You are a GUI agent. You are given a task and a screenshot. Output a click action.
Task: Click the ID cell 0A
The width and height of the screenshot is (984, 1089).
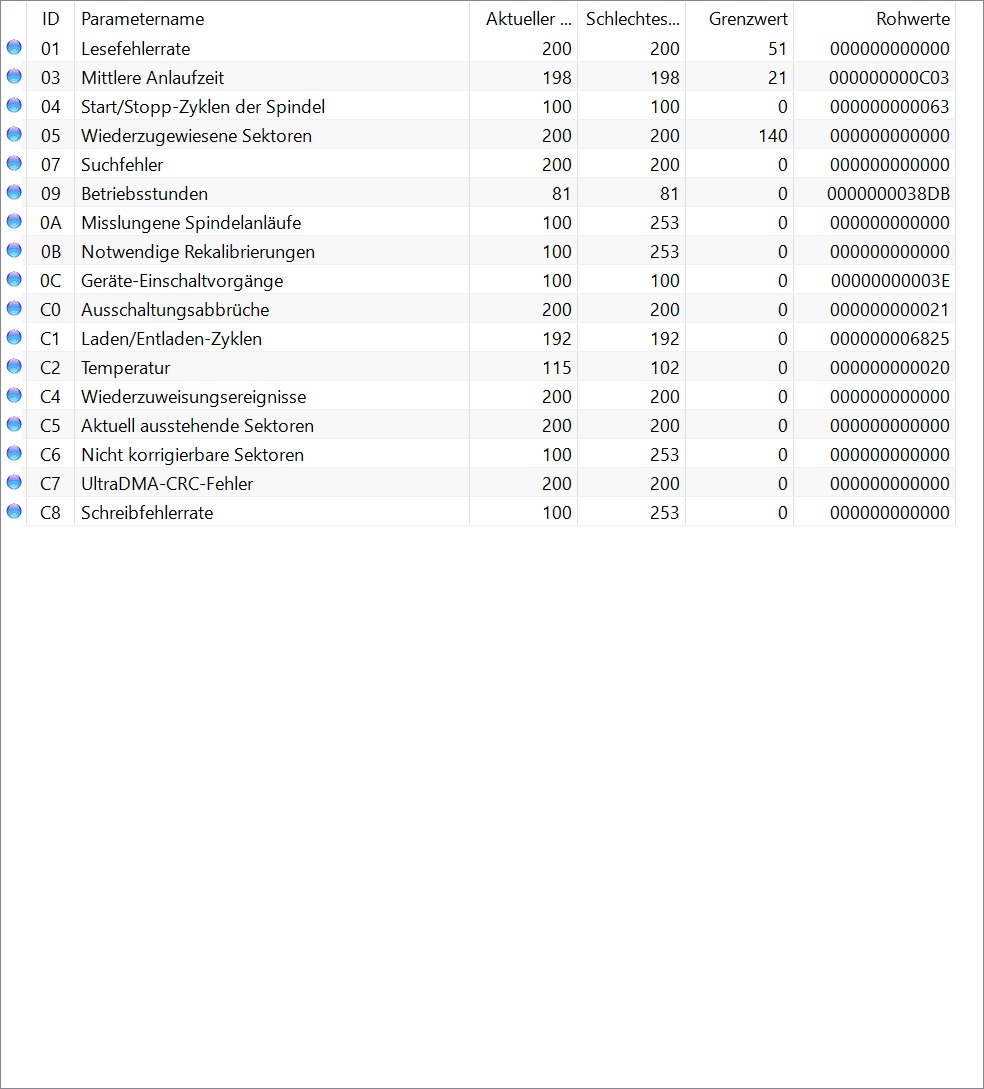click(x=50, y=223)
